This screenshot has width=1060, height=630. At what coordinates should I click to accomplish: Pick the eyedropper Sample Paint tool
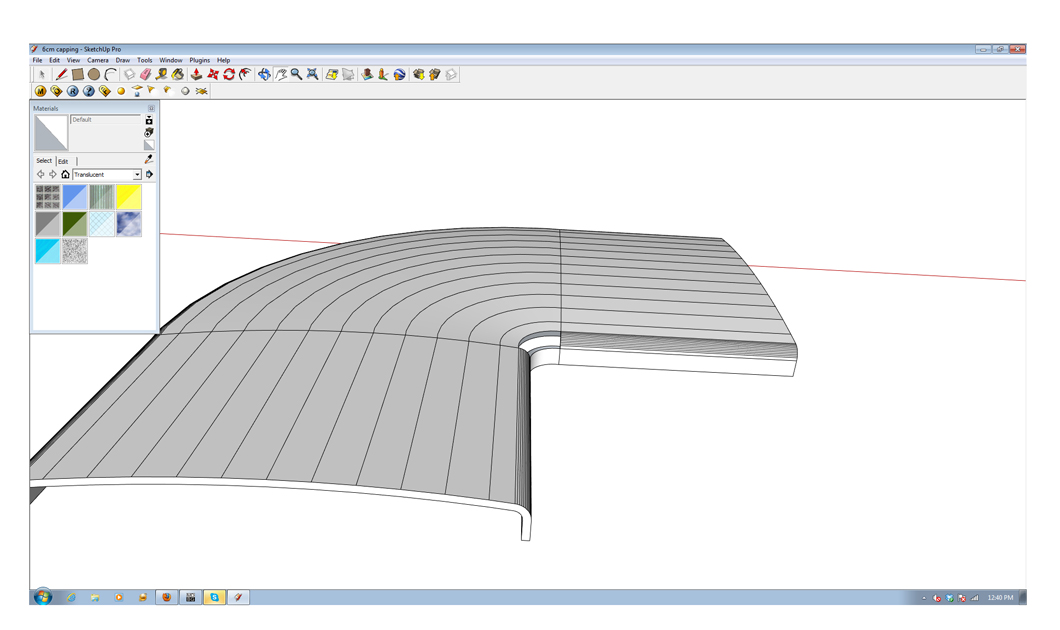pos(149,160)
